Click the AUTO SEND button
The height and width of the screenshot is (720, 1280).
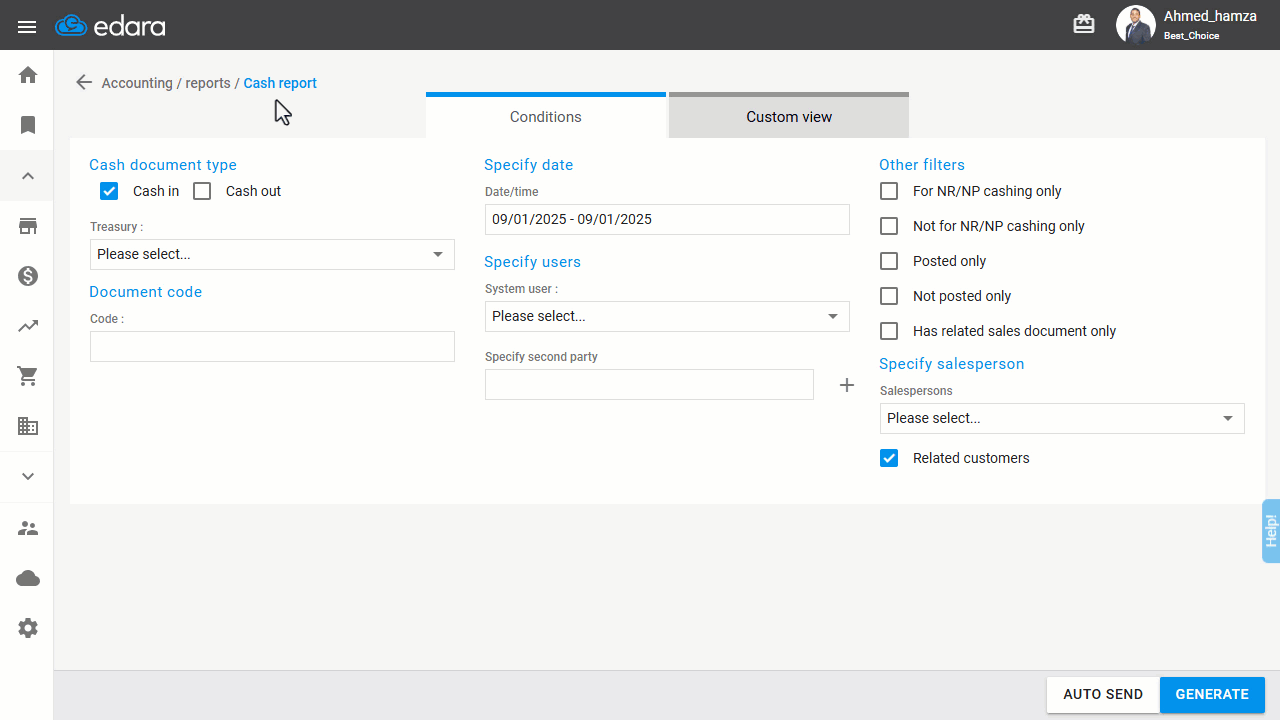(x=1103, y=694)
